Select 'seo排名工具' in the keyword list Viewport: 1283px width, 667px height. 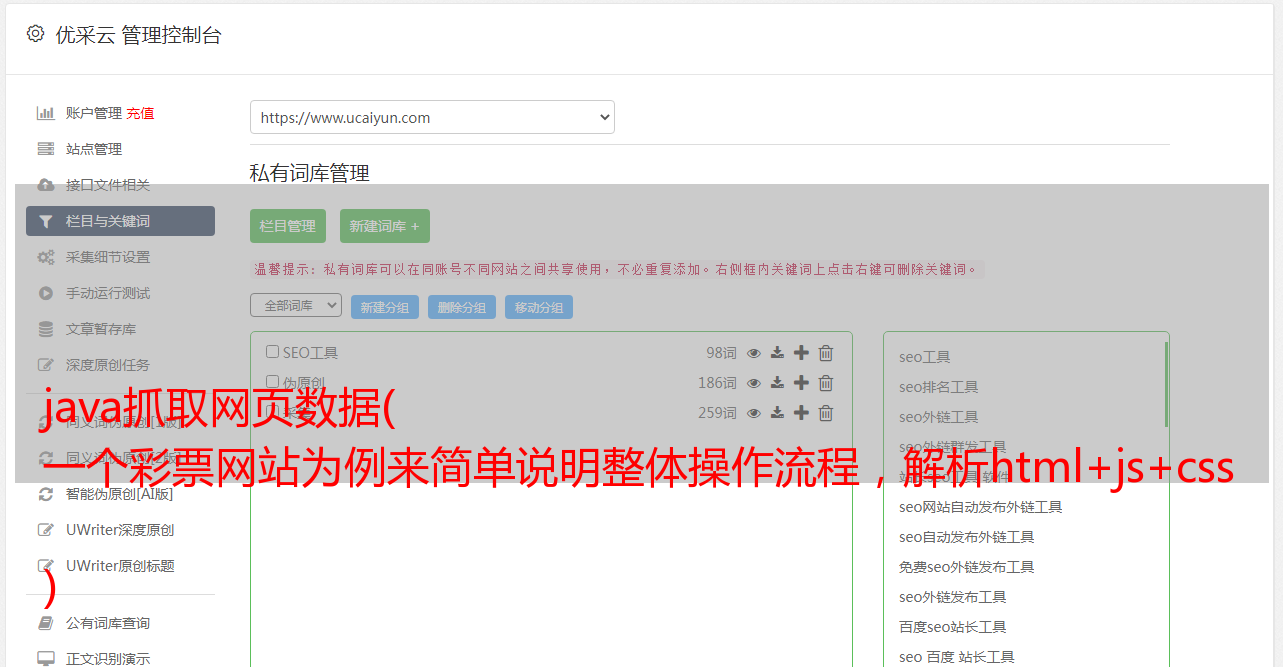coord(938,387)
